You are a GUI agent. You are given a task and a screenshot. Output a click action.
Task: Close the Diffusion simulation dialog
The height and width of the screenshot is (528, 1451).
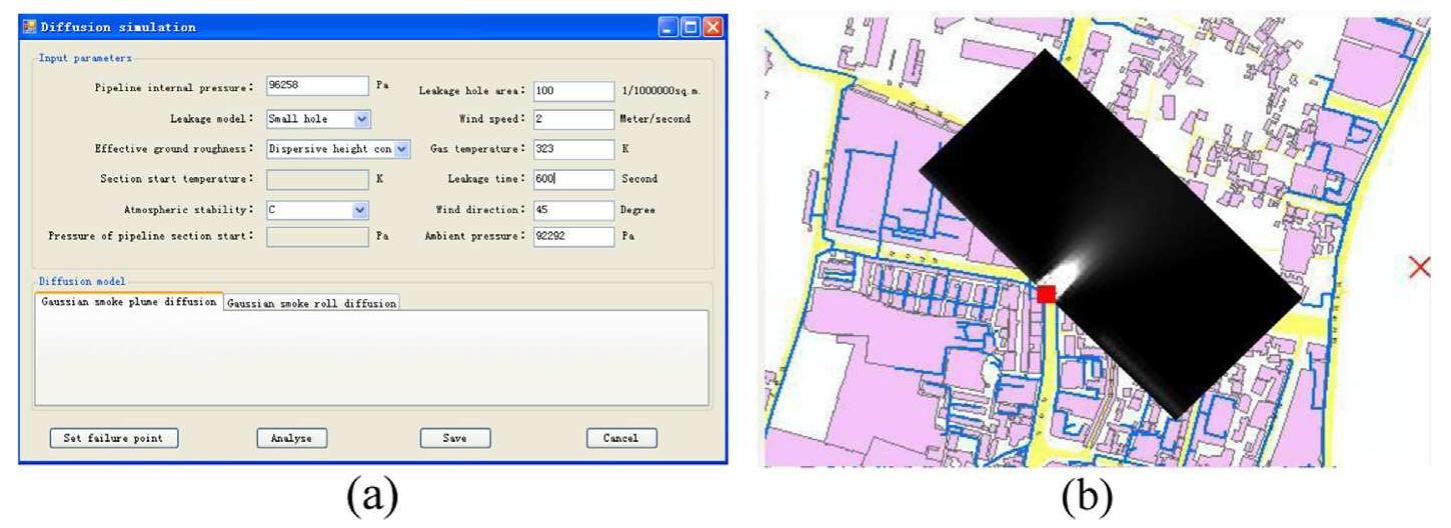(711, 27)
